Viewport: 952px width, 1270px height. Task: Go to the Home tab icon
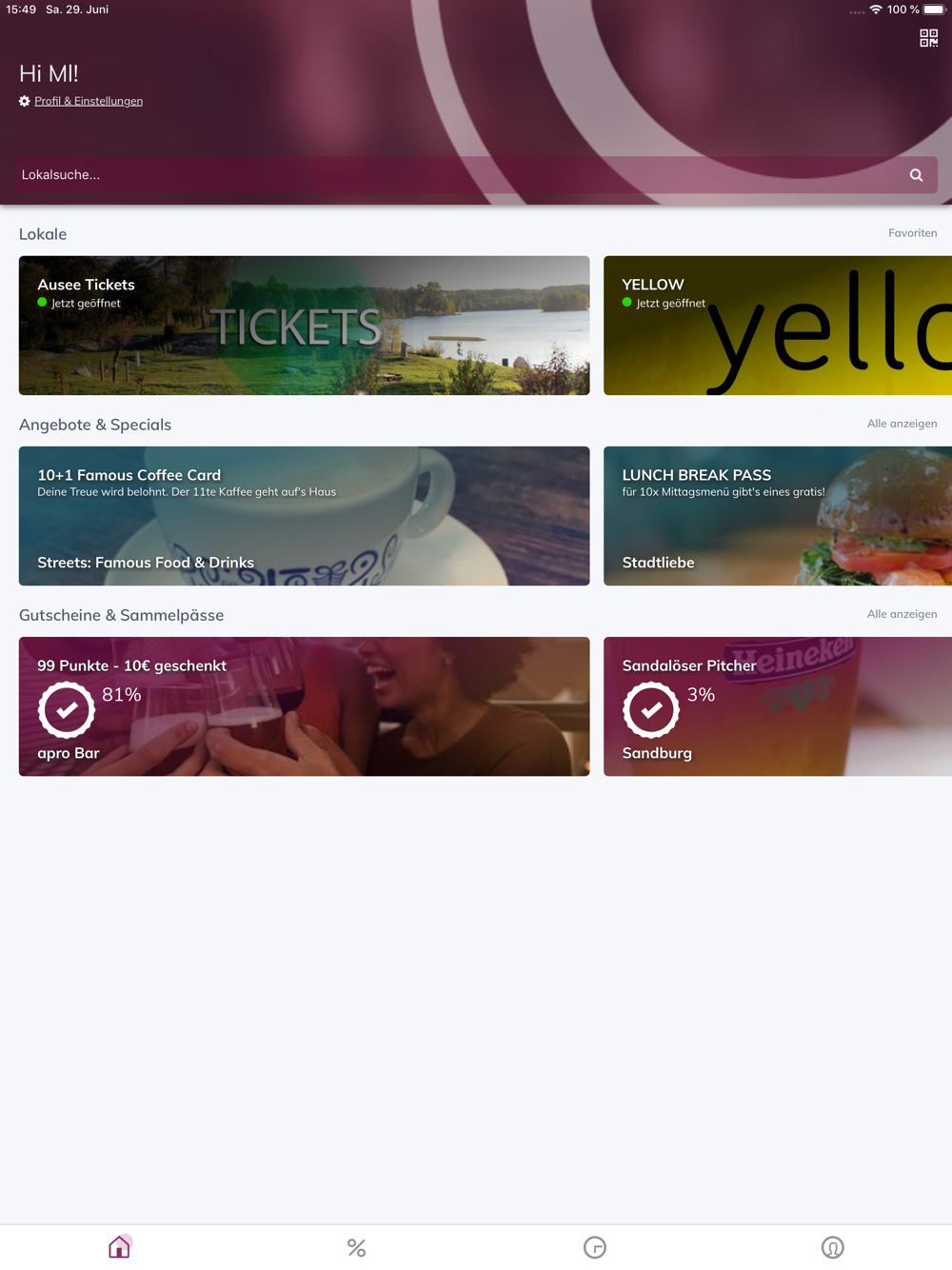(119, 1247)
